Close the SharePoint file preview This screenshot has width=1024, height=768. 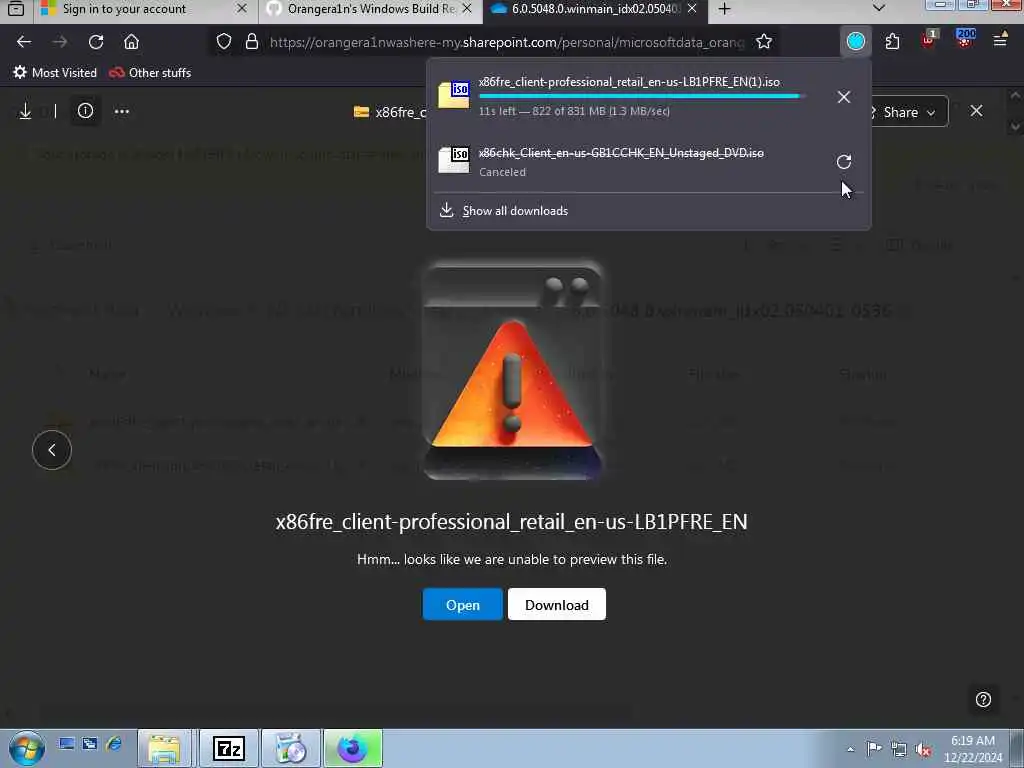(976, 111)
